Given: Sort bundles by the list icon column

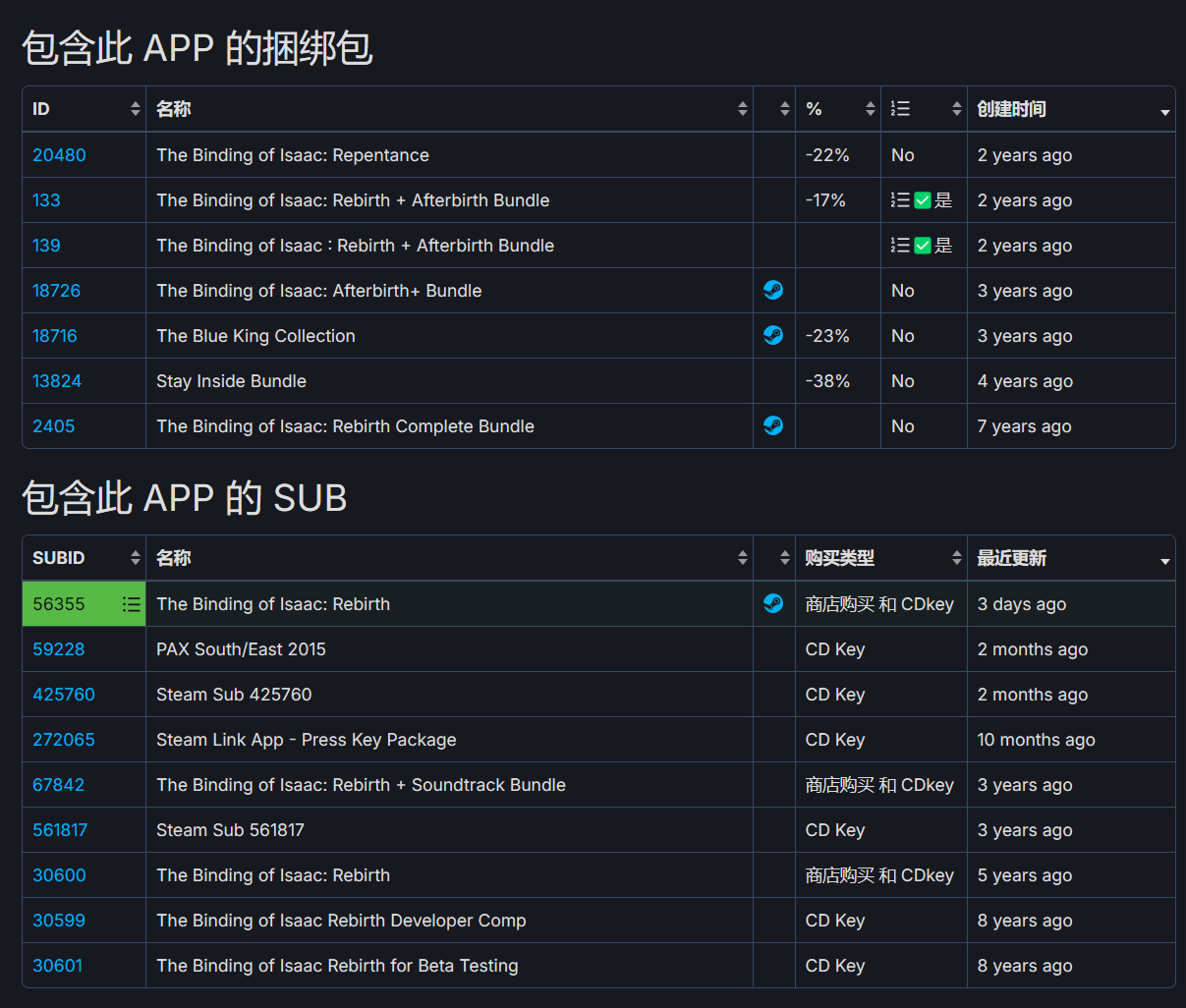Looking at the screenshot, I should tap(924, 109).
